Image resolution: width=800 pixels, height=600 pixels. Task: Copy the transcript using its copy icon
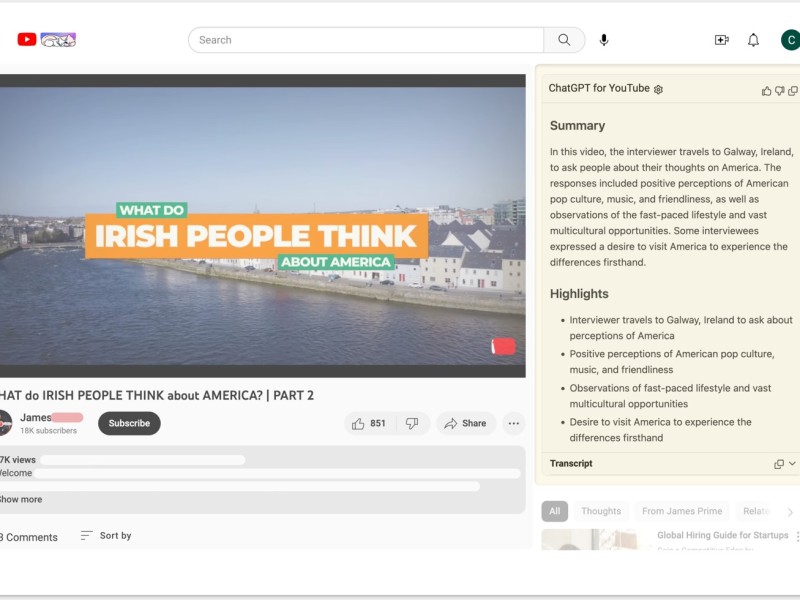coord(779,464)
